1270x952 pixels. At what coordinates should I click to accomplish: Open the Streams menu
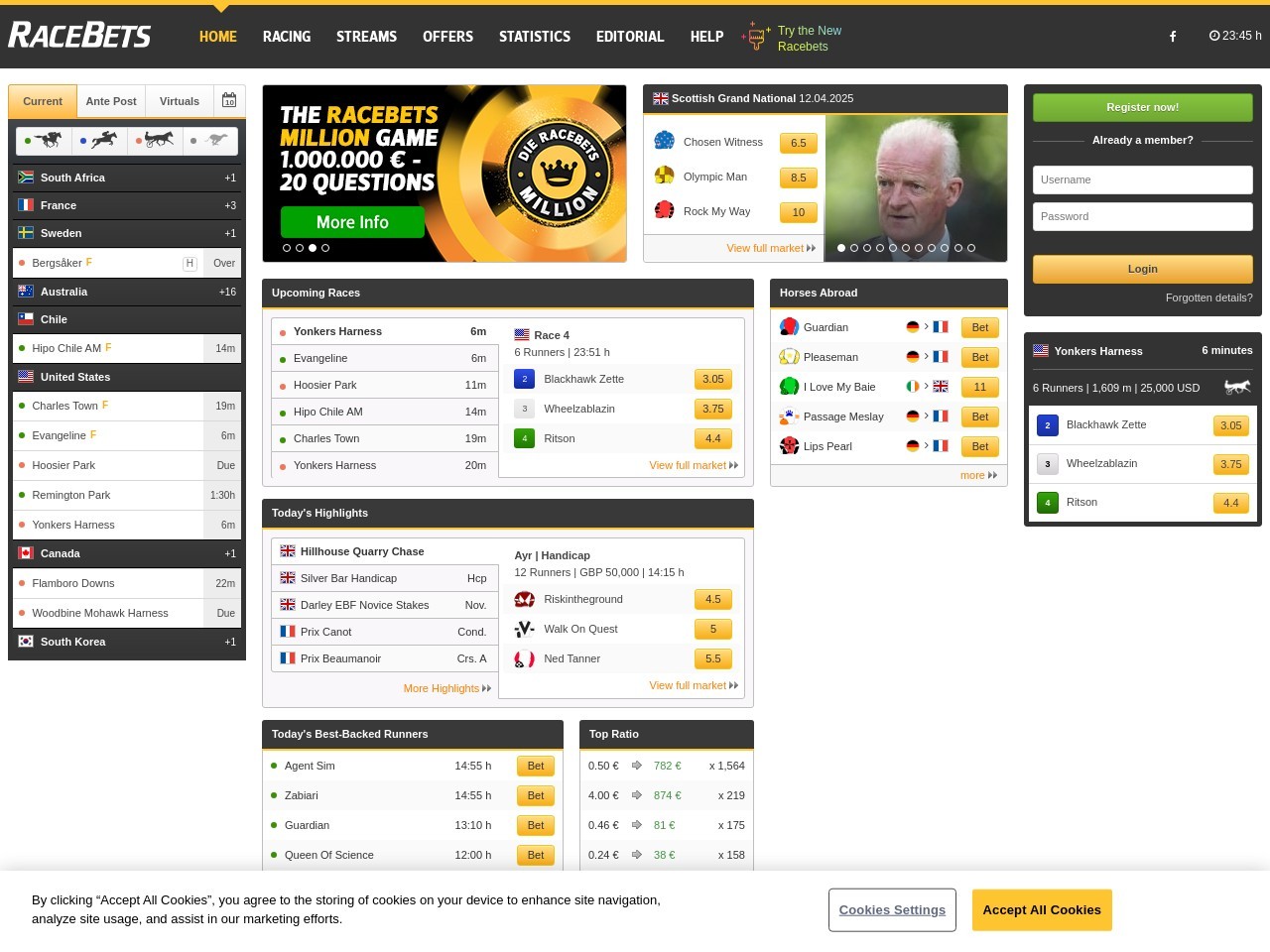(x=366, y=37)
